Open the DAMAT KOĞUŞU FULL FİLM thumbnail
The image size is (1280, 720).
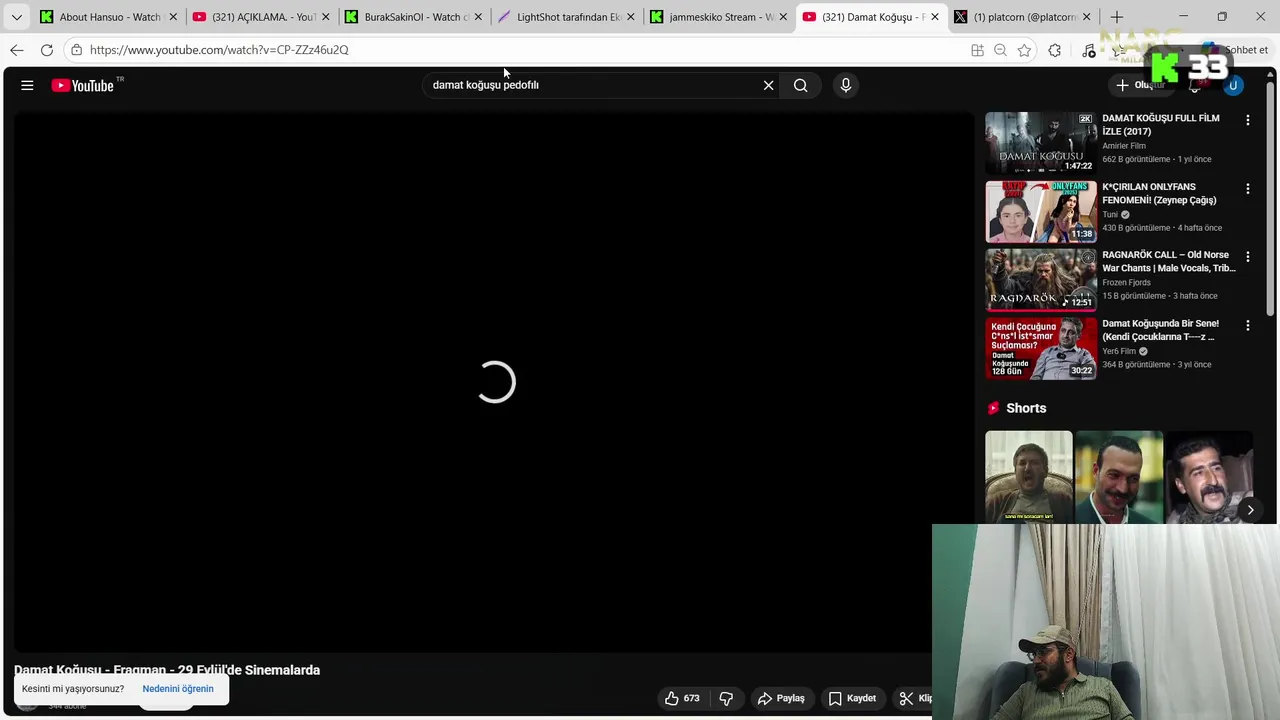pos(1041,143)
